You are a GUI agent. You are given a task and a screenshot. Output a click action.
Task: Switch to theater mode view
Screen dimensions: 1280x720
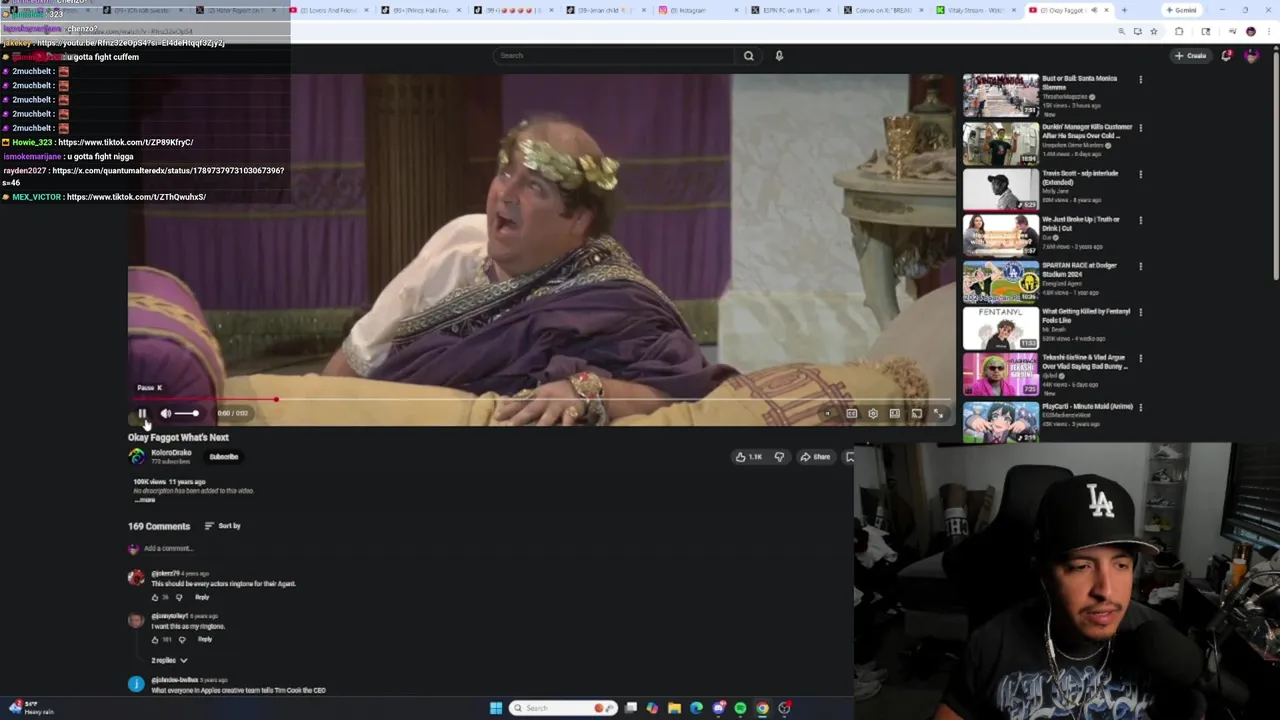pyautogui.click(x=895, y=413)
